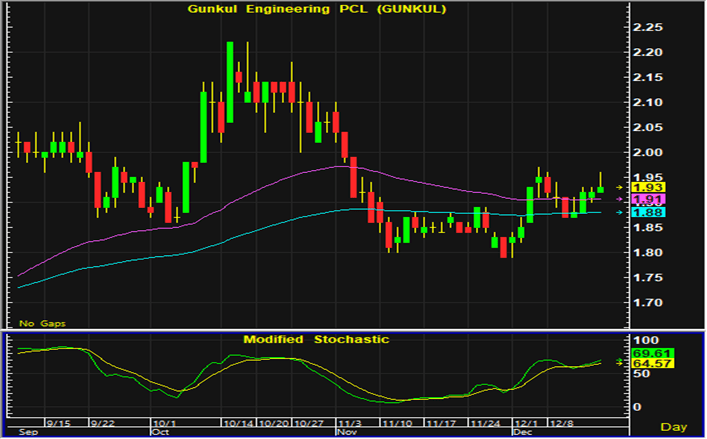Click the Modified Stochastic panel title
This screenshot has height=439, width=707.
coord(316,340)
